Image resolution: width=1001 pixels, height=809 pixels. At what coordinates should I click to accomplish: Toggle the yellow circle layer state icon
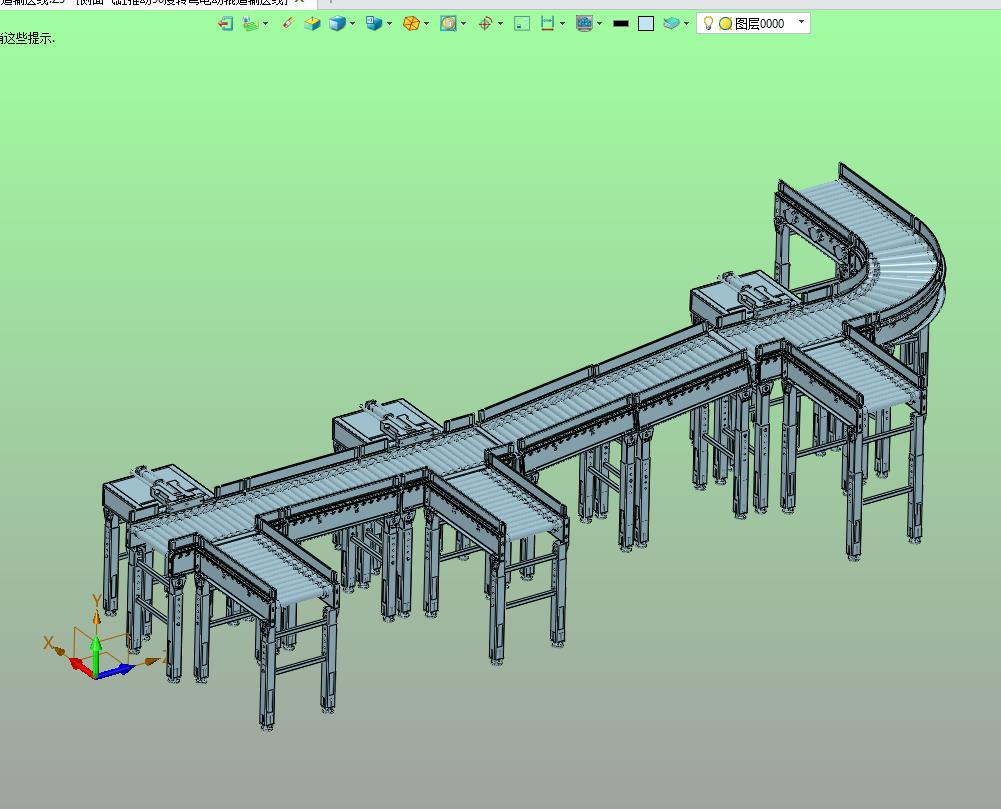[x=725, y=24]
